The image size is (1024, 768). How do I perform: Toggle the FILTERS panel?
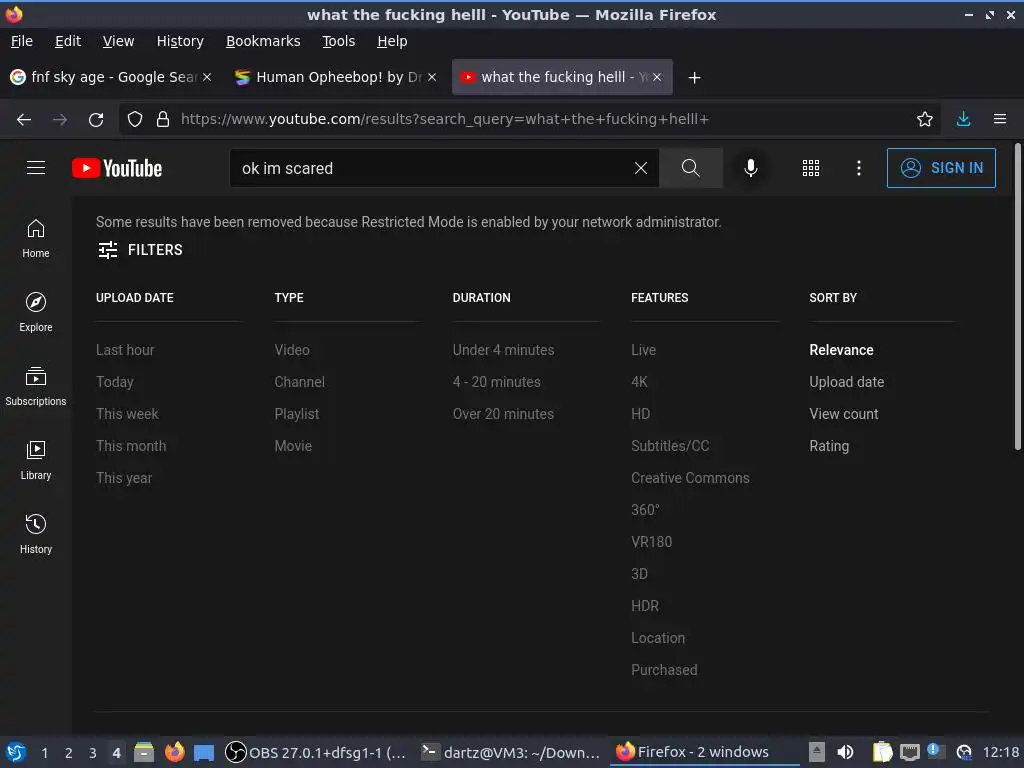(x=140, y=249)
